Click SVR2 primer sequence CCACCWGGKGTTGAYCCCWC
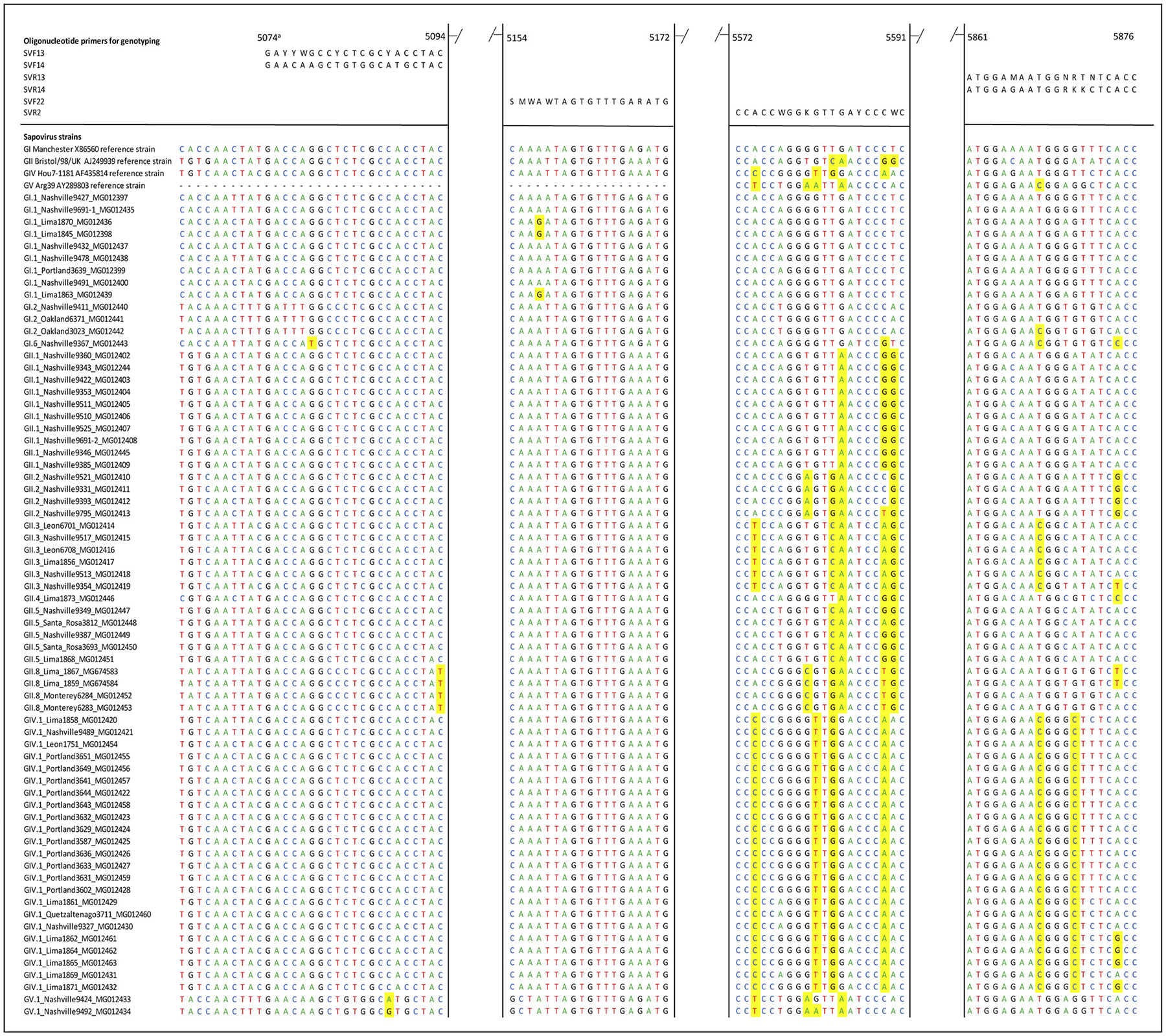This screenshot has width=1166, height=1036. 820,113
